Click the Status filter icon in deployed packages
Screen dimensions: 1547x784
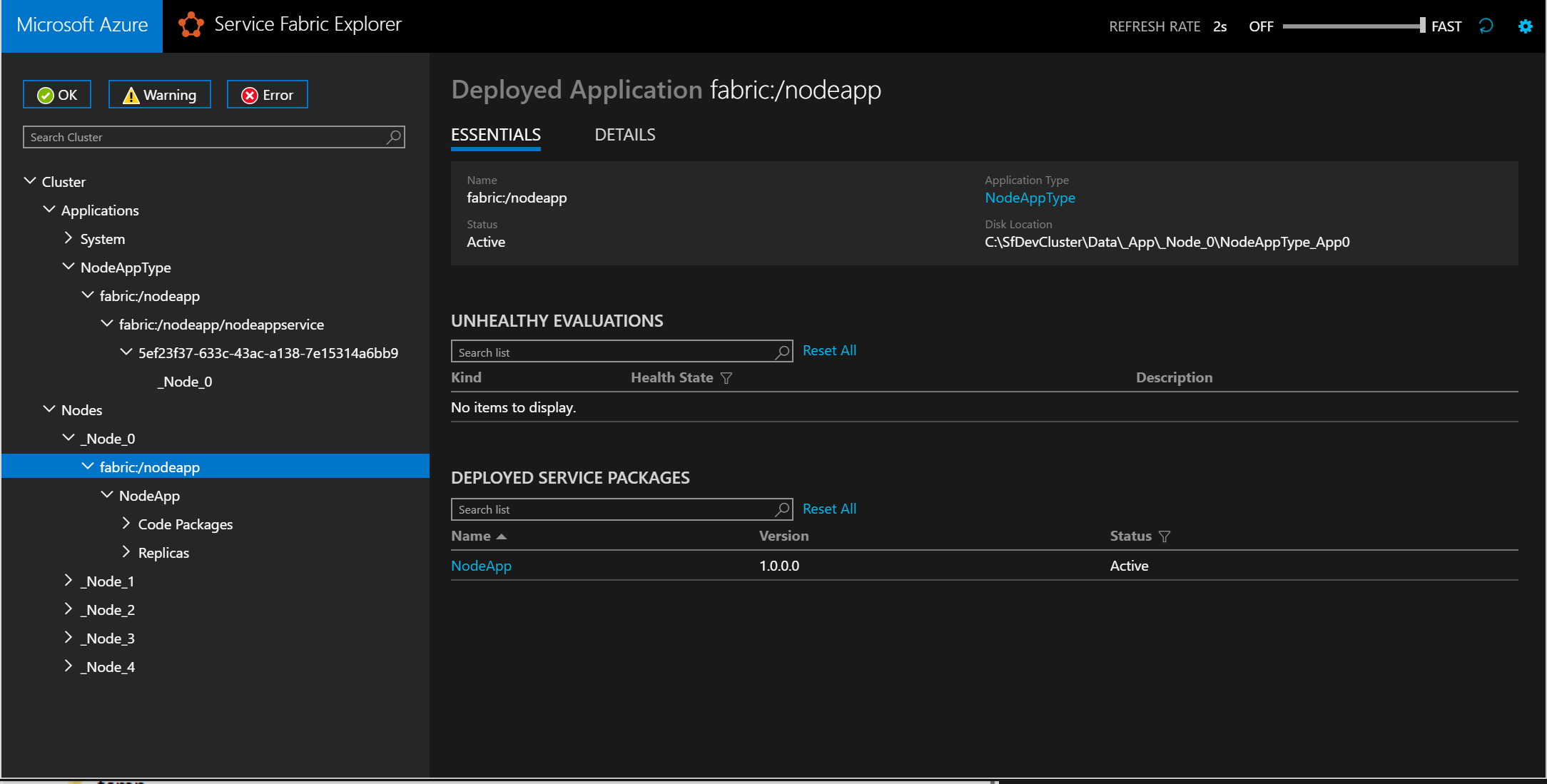1164,536
